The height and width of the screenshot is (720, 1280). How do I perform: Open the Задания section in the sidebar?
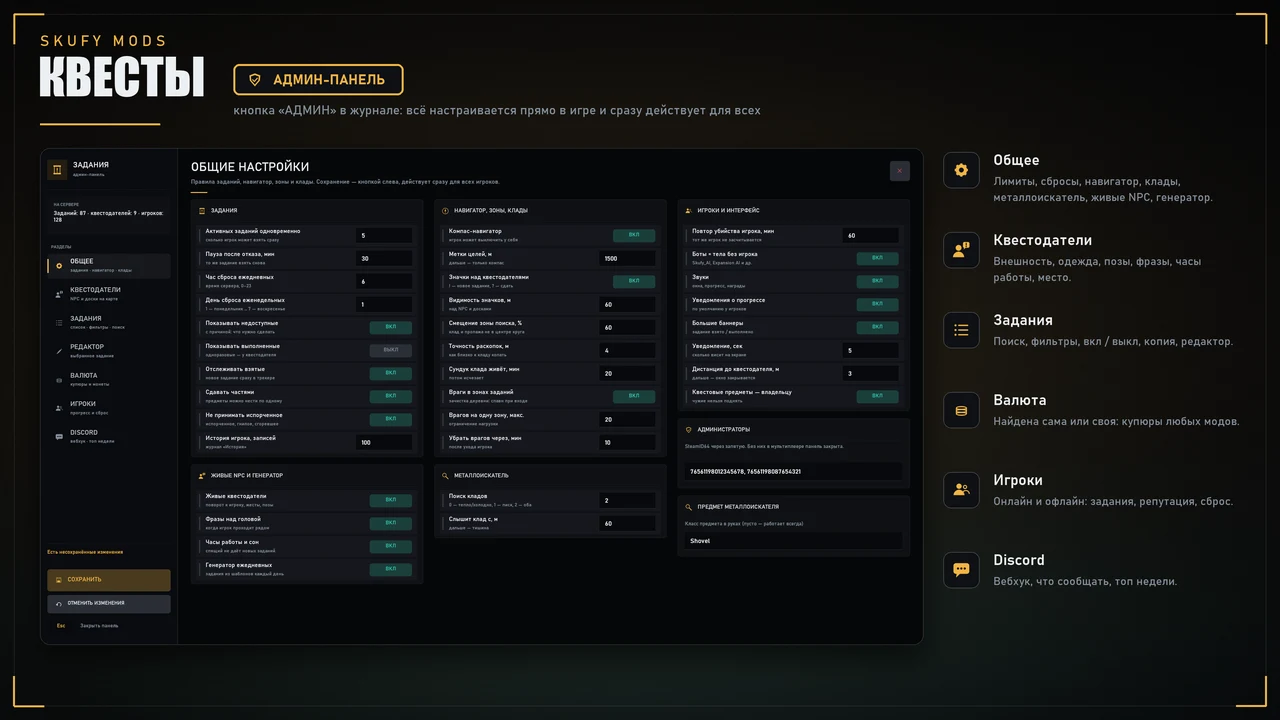coord(109,322)
